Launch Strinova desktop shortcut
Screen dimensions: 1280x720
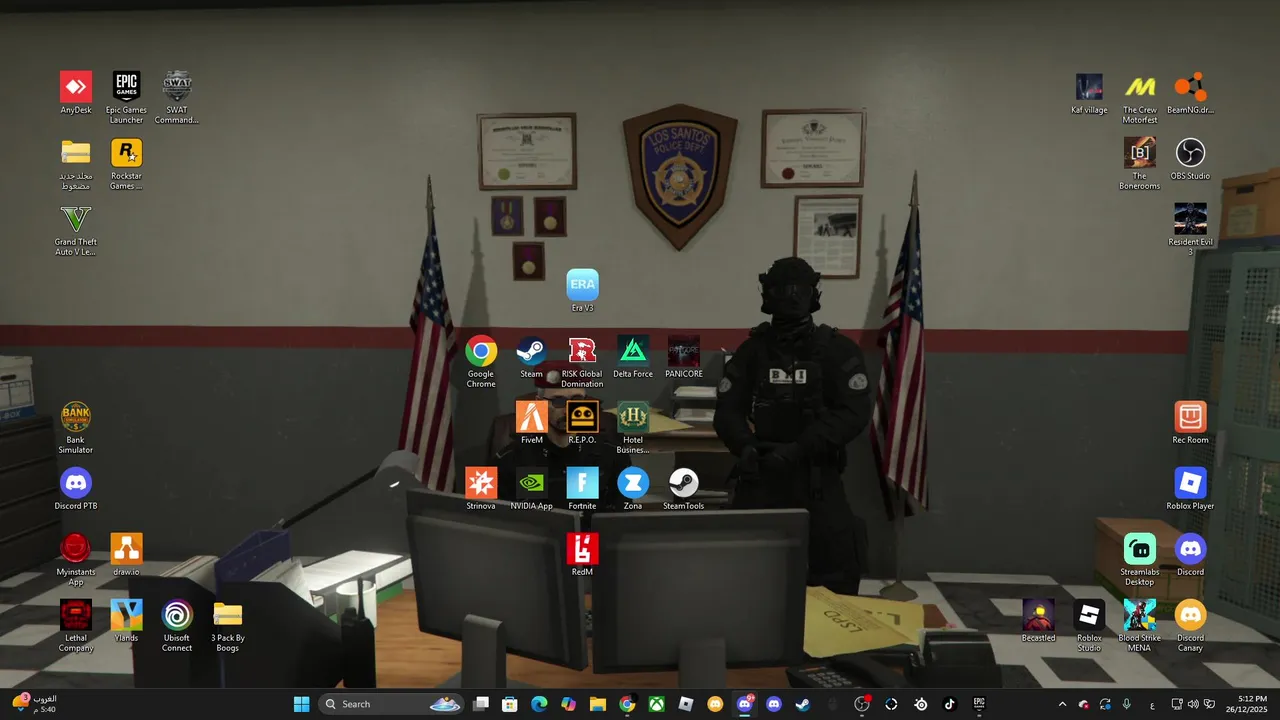pyautogui.click(x=481, y=489)
